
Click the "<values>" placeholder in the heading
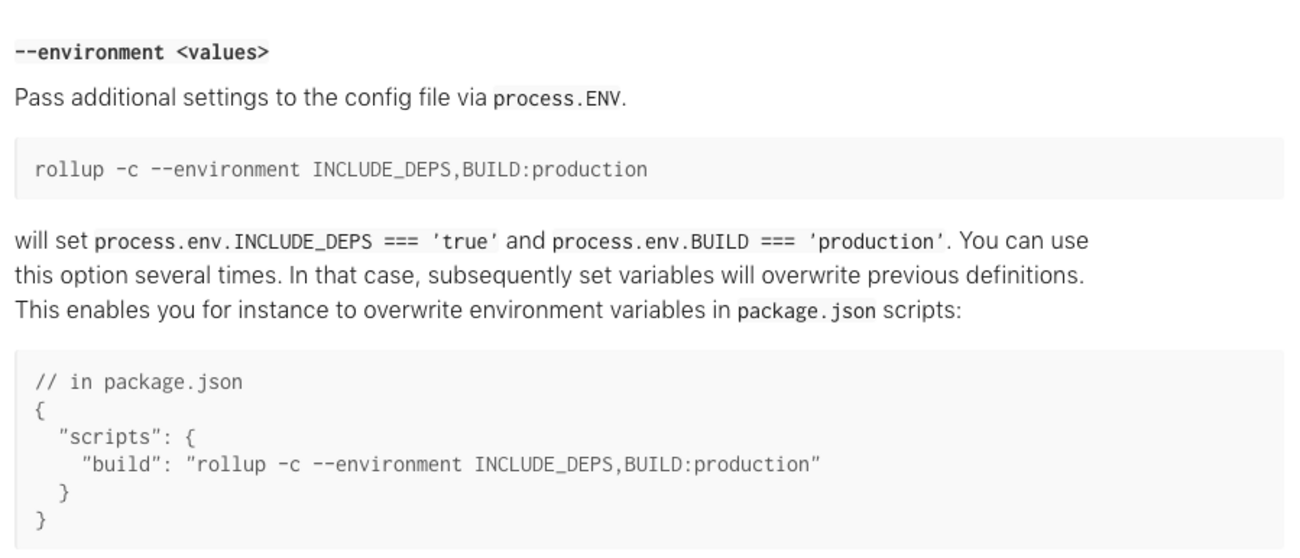click(x=222, y=52)
